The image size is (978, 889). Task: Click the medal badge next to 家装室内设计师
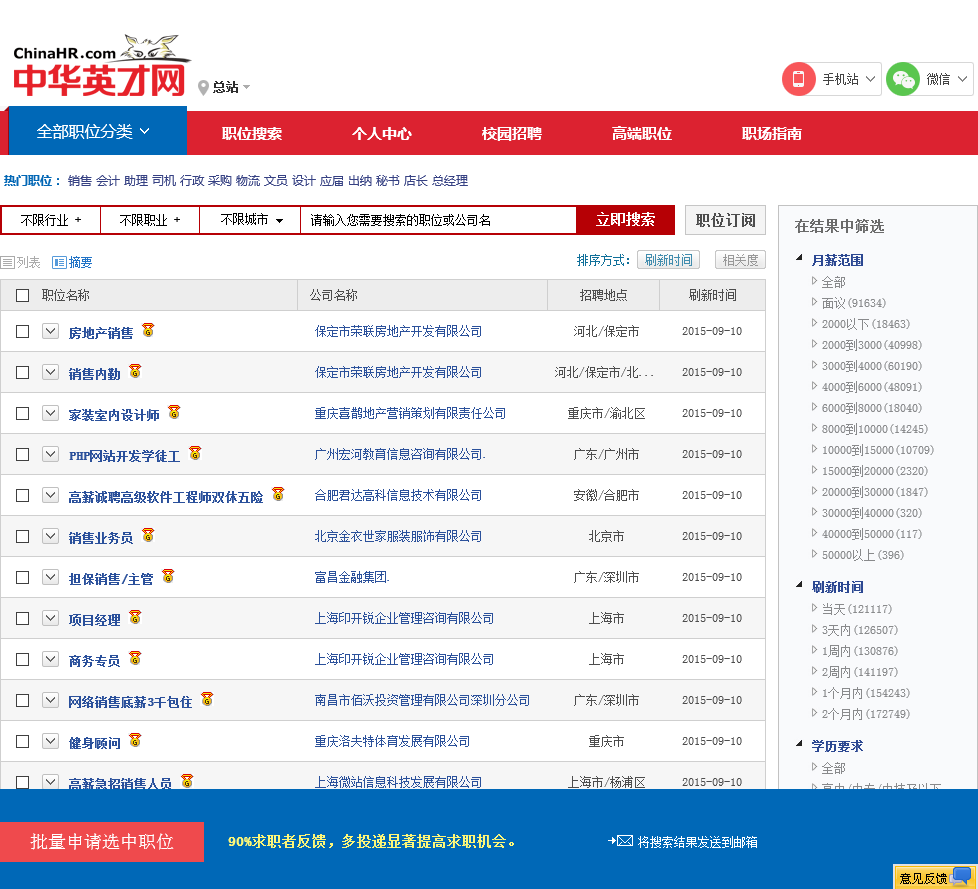coord(174,412)
